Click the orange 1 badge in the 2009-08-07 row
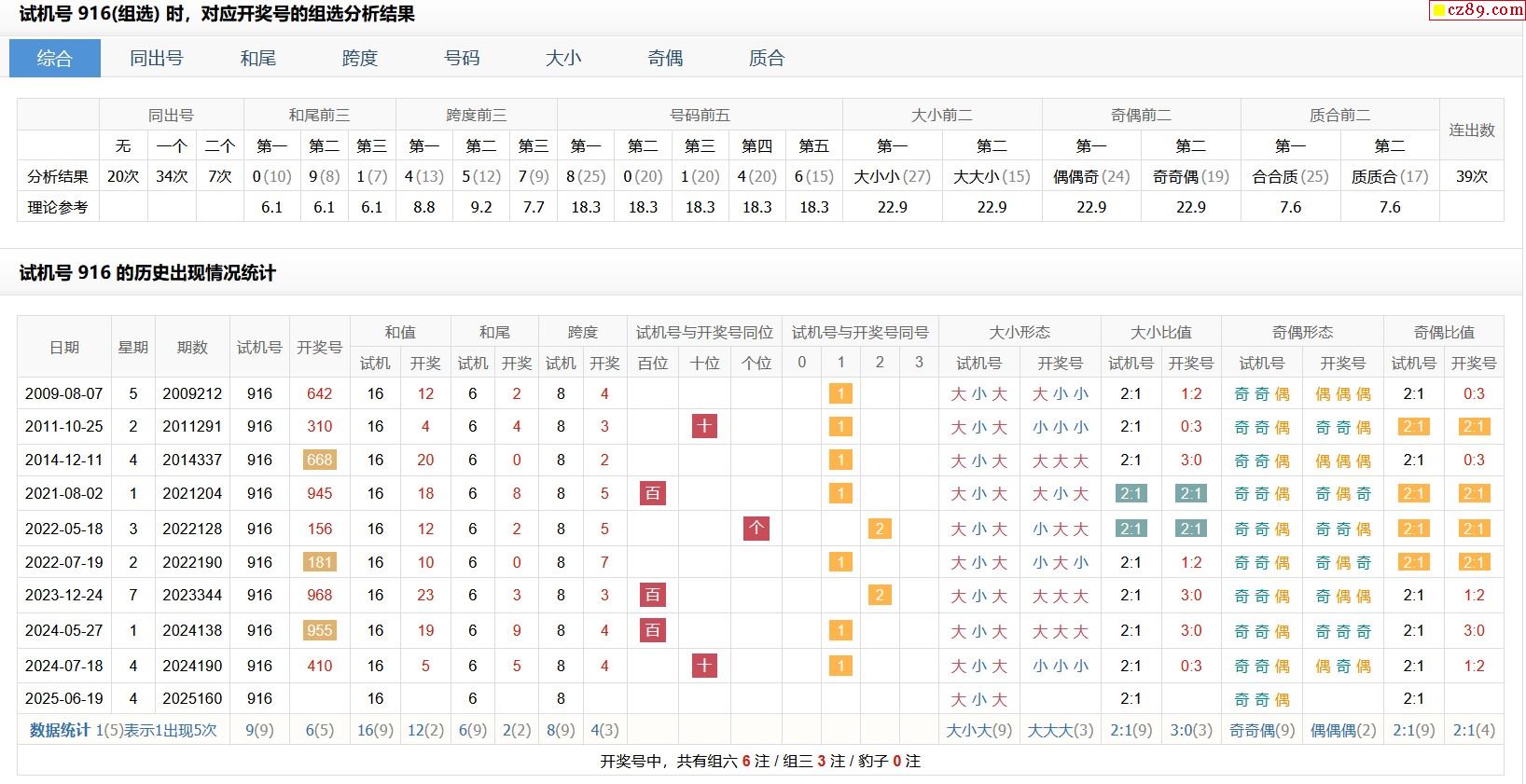 pos(840,393)
